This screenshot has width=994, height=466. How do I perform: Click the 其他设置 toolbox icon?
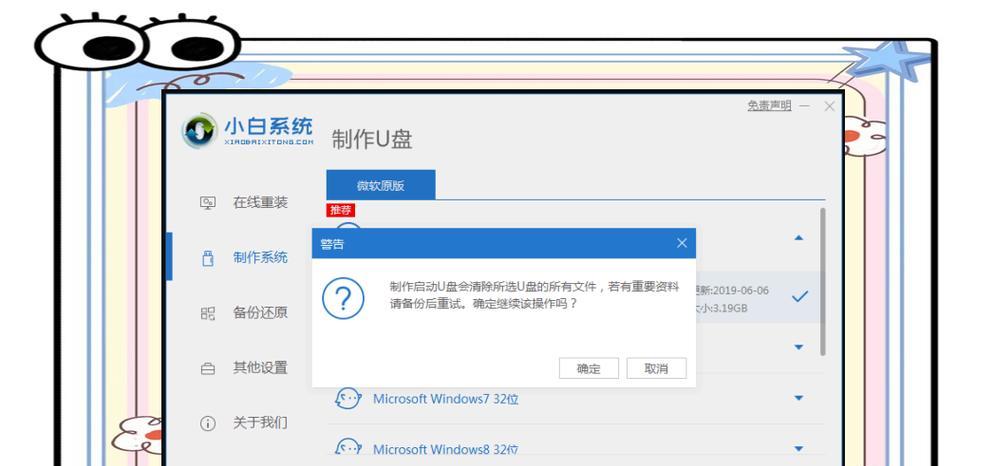[207, 368]
